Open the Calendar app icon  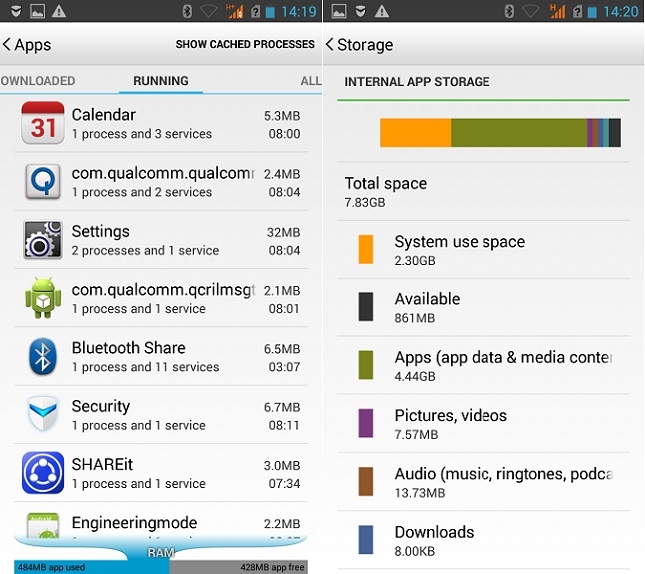[43, 123]
